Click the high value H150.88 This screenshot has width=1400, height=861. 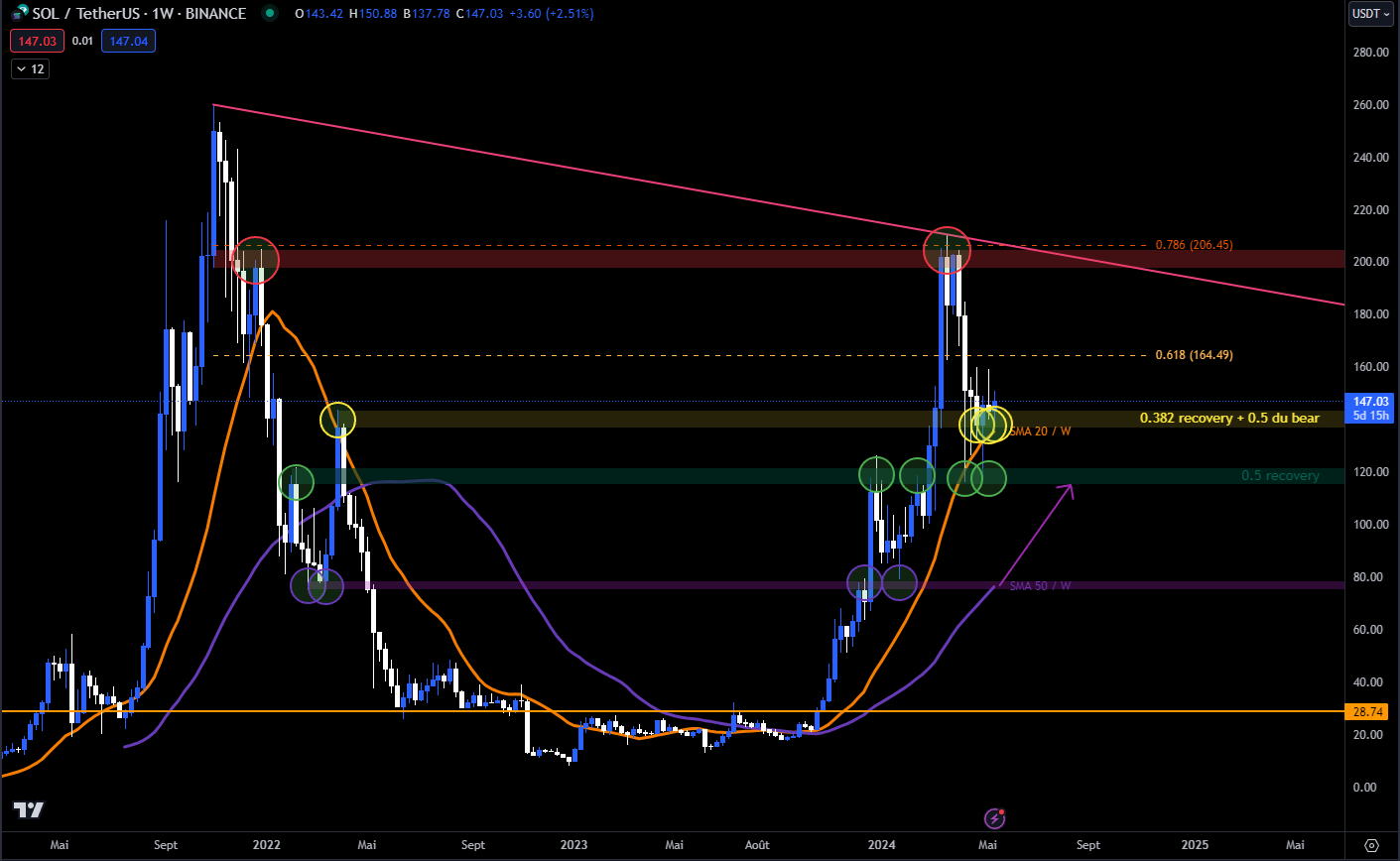click(x=373, y=14)
